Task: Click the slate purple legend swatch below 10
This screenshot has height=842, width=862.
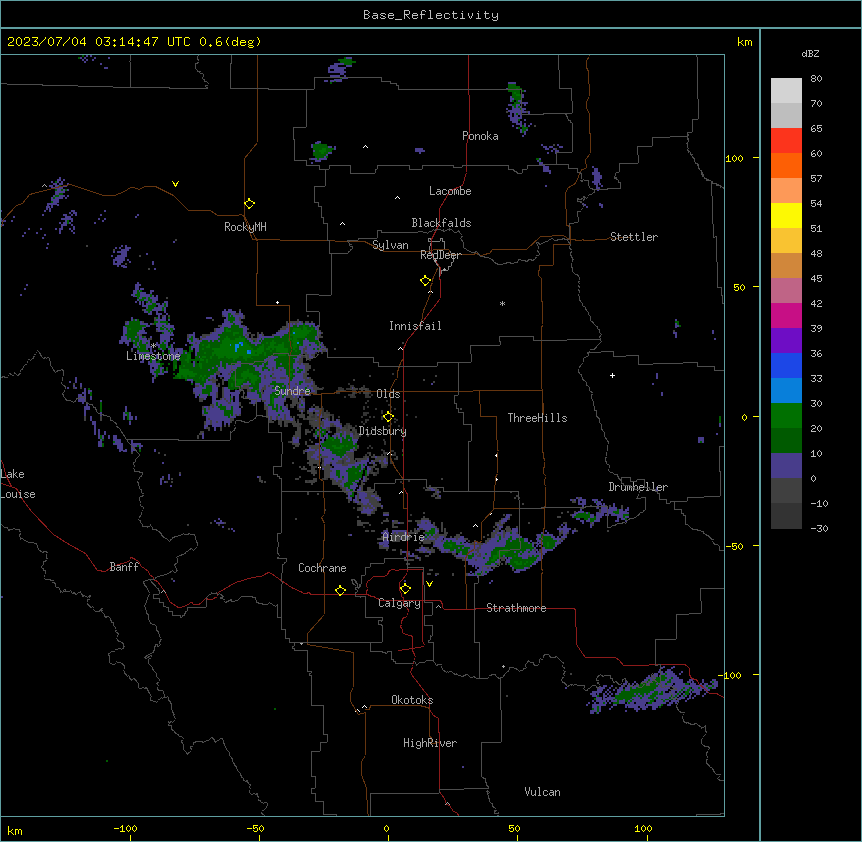Action: (786, 466)
